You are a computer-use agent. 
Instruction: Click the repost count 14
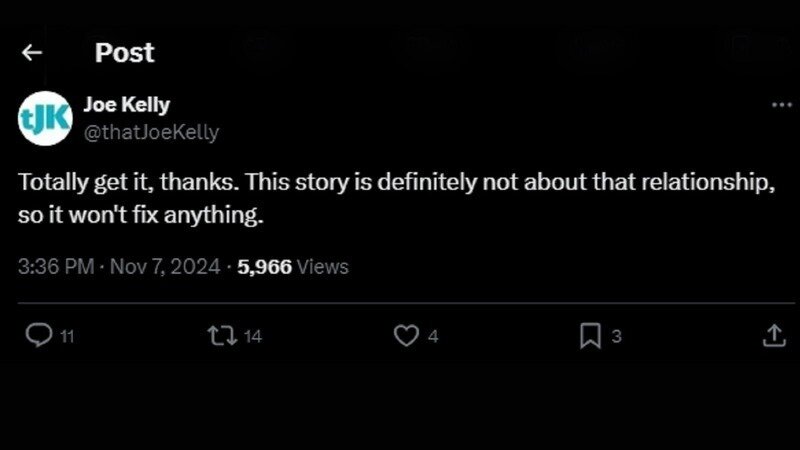coord(252,337)
